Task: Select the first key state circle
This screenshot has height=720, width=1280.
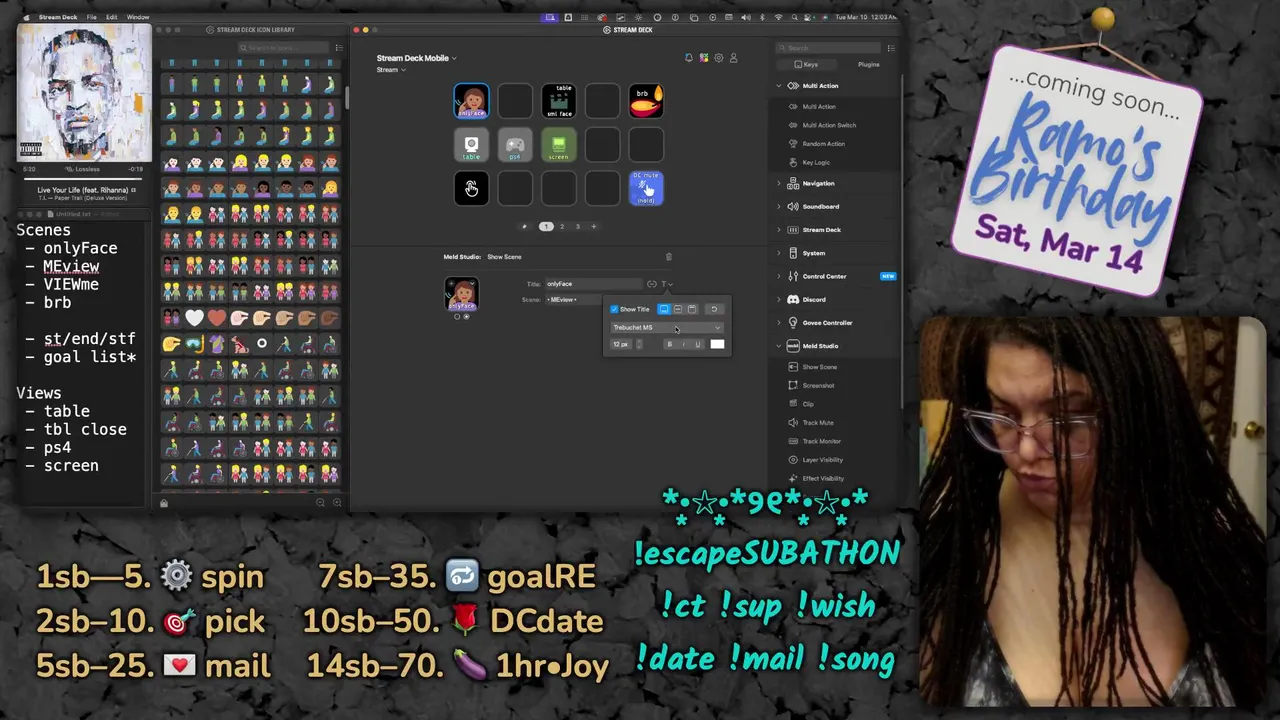Action: coord(457,317)
